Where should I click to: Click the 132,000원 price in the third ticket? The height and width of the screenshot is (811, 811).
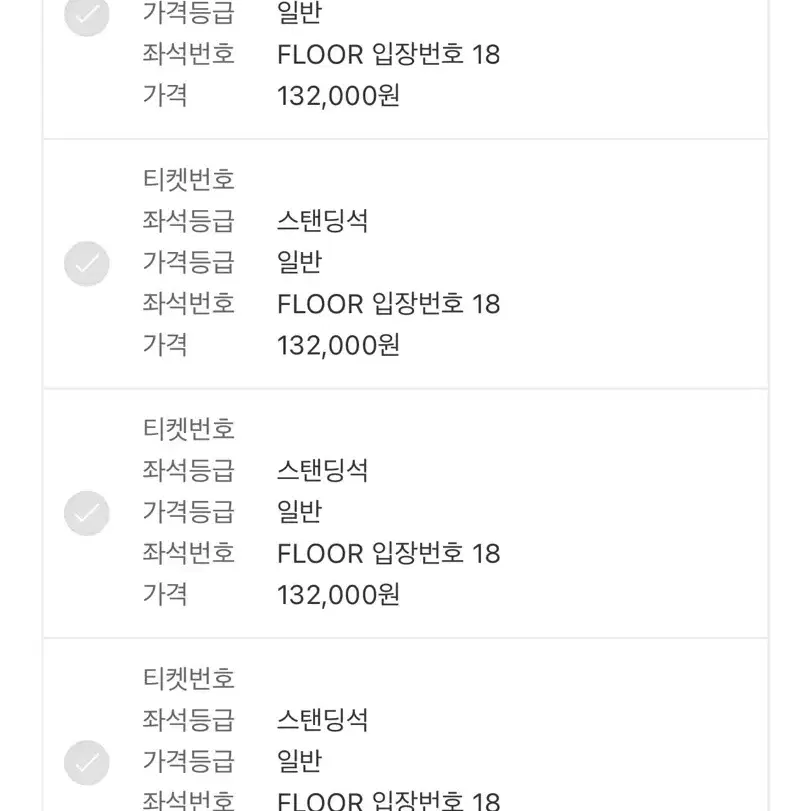(338, 594)
